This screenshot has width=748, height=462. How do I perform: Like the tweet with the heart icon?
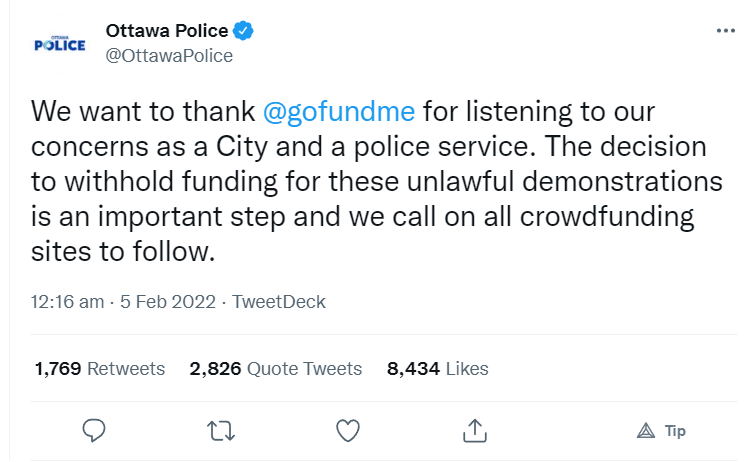pyautogui.click(x=348, y=430)
